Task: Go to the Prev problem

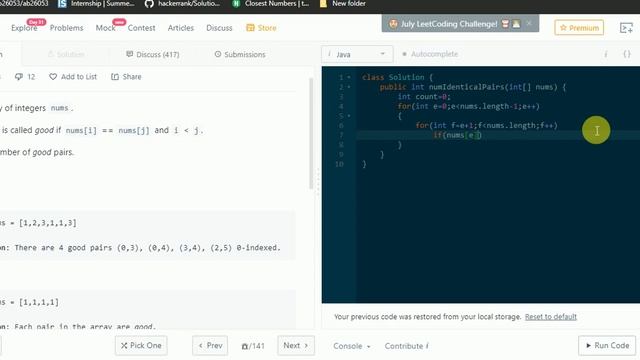Action: point(210,345)
